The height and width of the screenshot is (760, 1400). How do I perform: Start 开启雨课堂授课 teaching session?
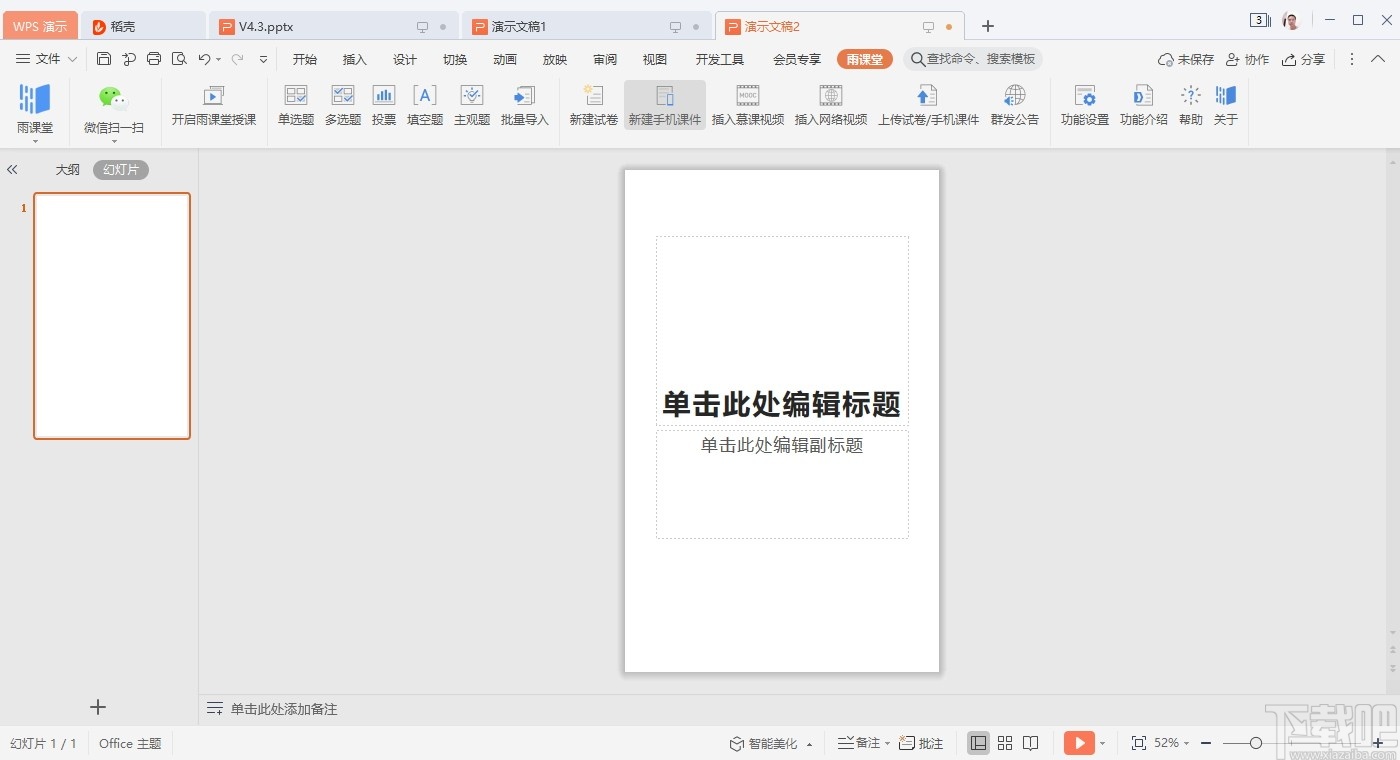click(213, 106)
